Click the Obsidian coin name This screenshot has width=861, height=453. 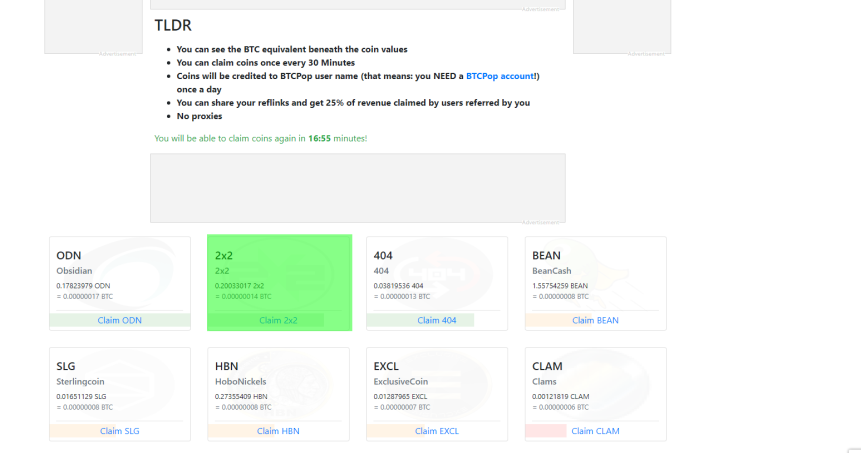coord(74,271)
